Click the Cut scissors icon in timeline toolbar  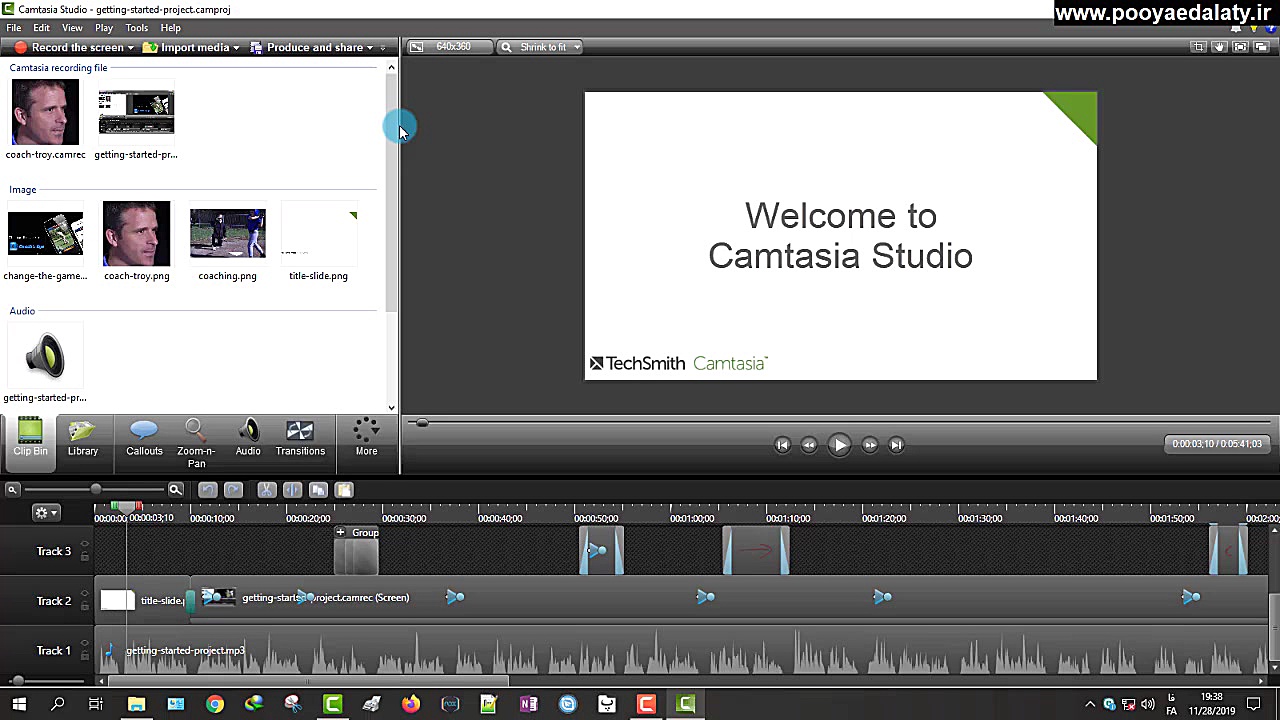click(266, 490)
